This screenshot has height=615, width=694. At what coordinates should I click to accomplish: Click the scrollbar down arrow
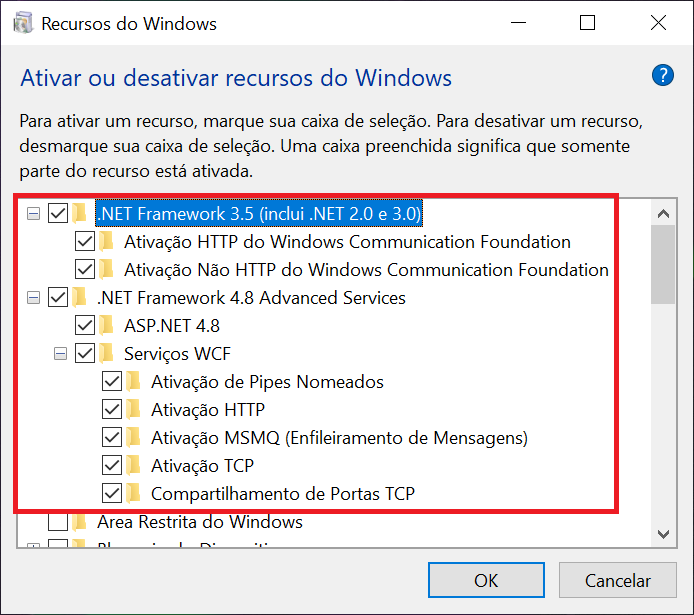(x=663, y=531)
